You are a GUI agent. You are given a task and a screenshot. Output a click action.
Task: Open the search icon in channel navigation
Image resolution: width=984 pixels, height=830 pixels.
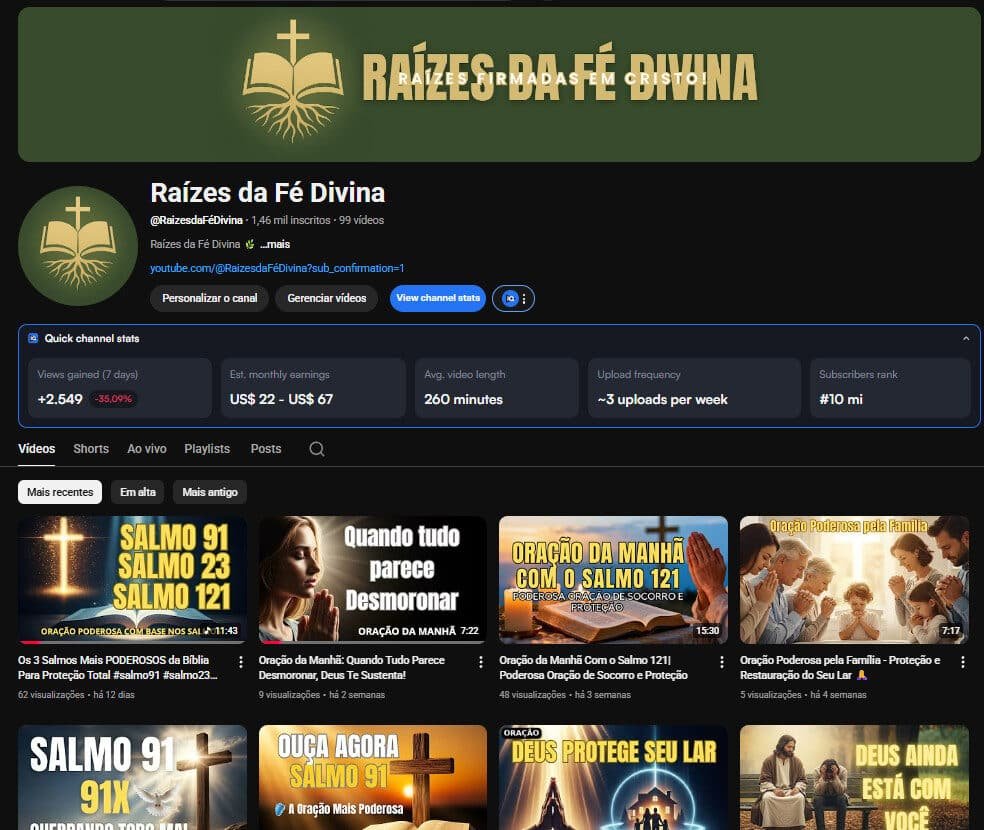(316, 449)
